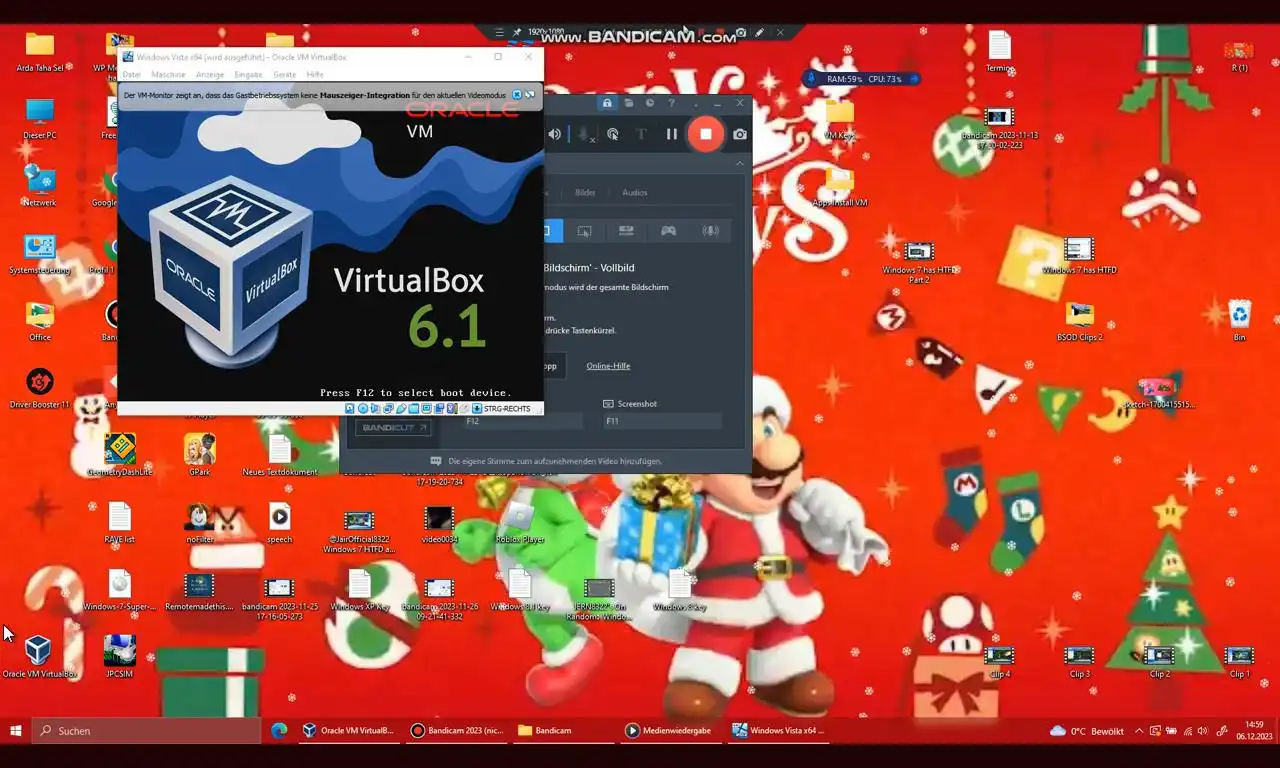Collapse the Bandicam panel with the chevron
1280x768 pixels.
click(x=740, y=163)
